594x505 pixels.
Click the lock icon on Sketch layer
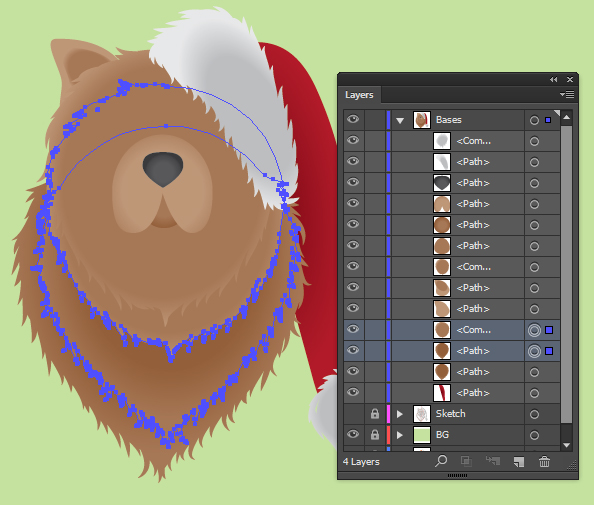(375, 414)
